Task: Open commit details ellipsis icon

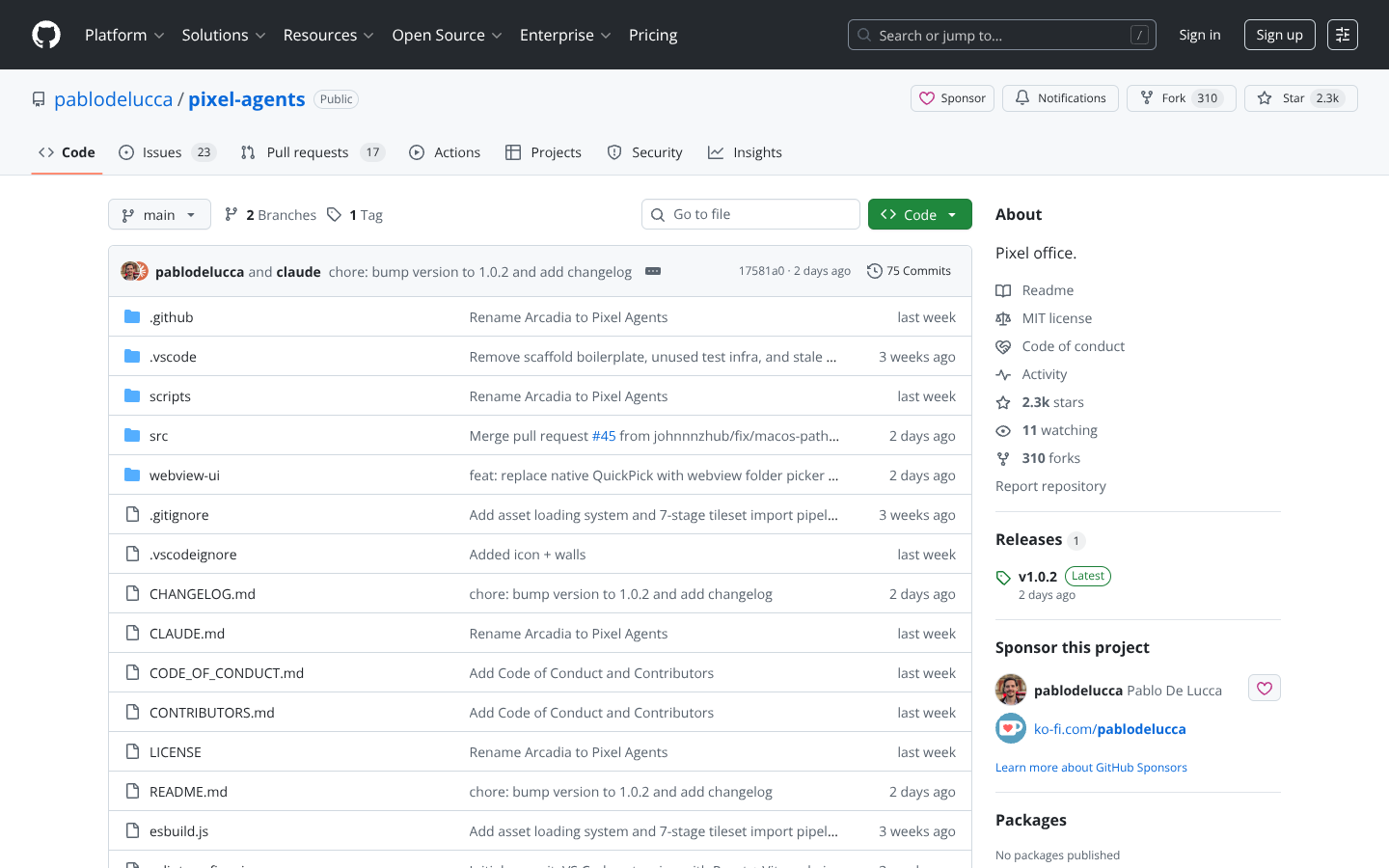Action: tap(653, 271)
